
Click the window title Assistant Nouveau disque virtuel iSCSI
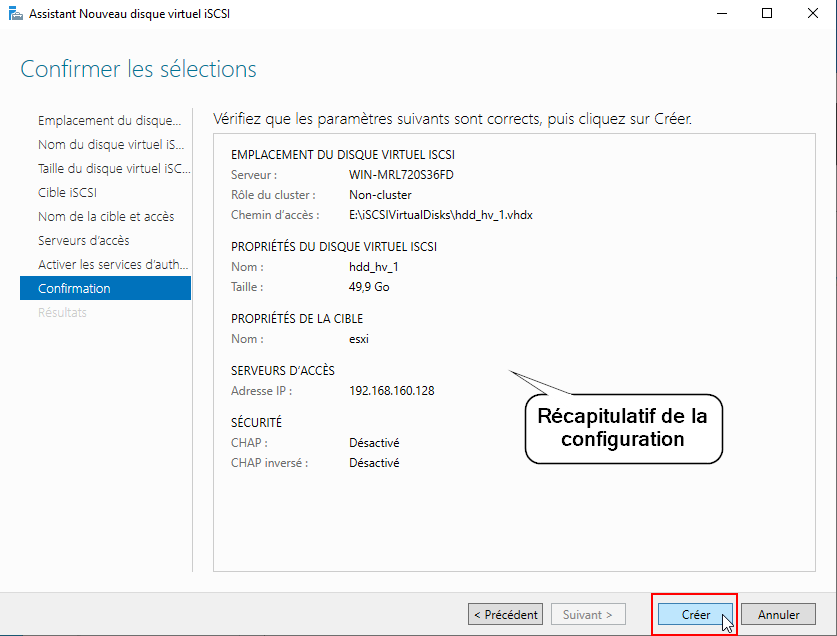coord(129,13)
